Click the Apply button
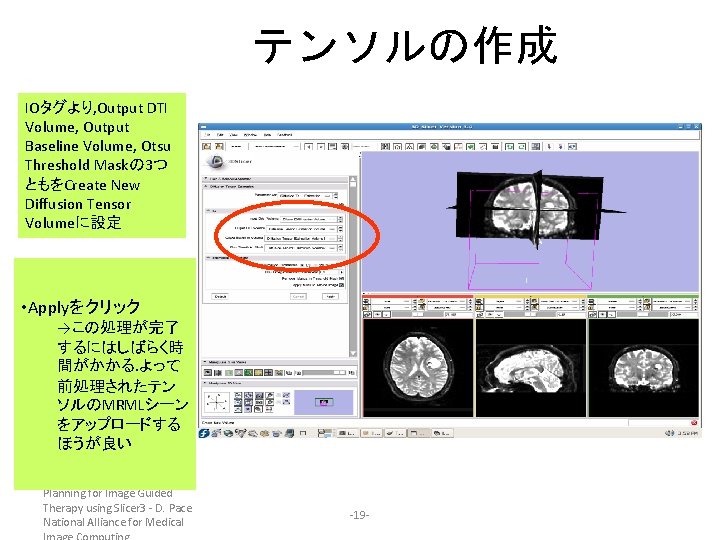Image resolution: width=720 pixels, height=540 pixels. click(x=330, y=297)
